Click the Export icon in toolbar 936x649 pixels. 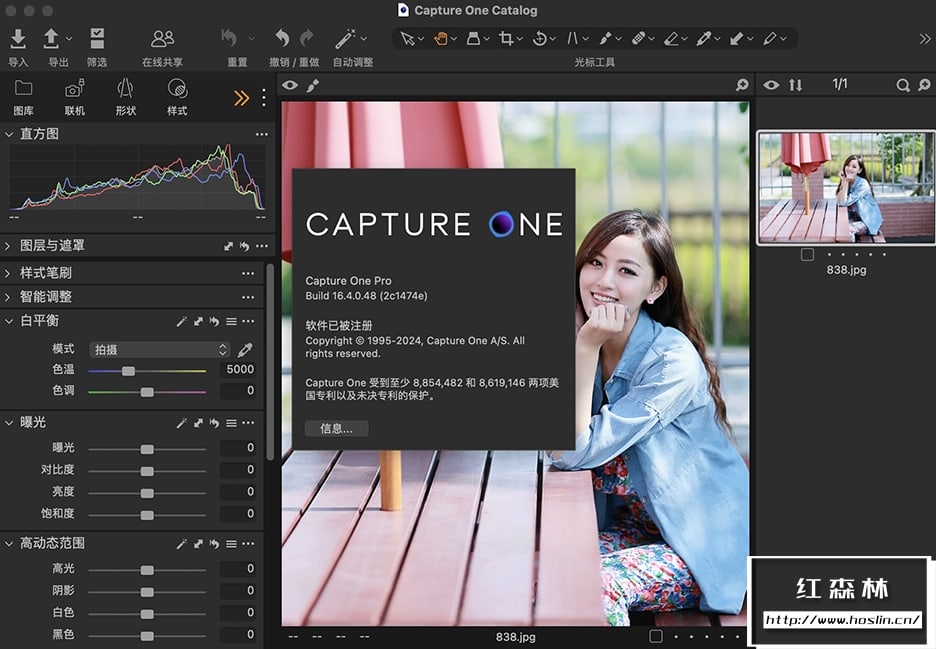coord(51,39)
